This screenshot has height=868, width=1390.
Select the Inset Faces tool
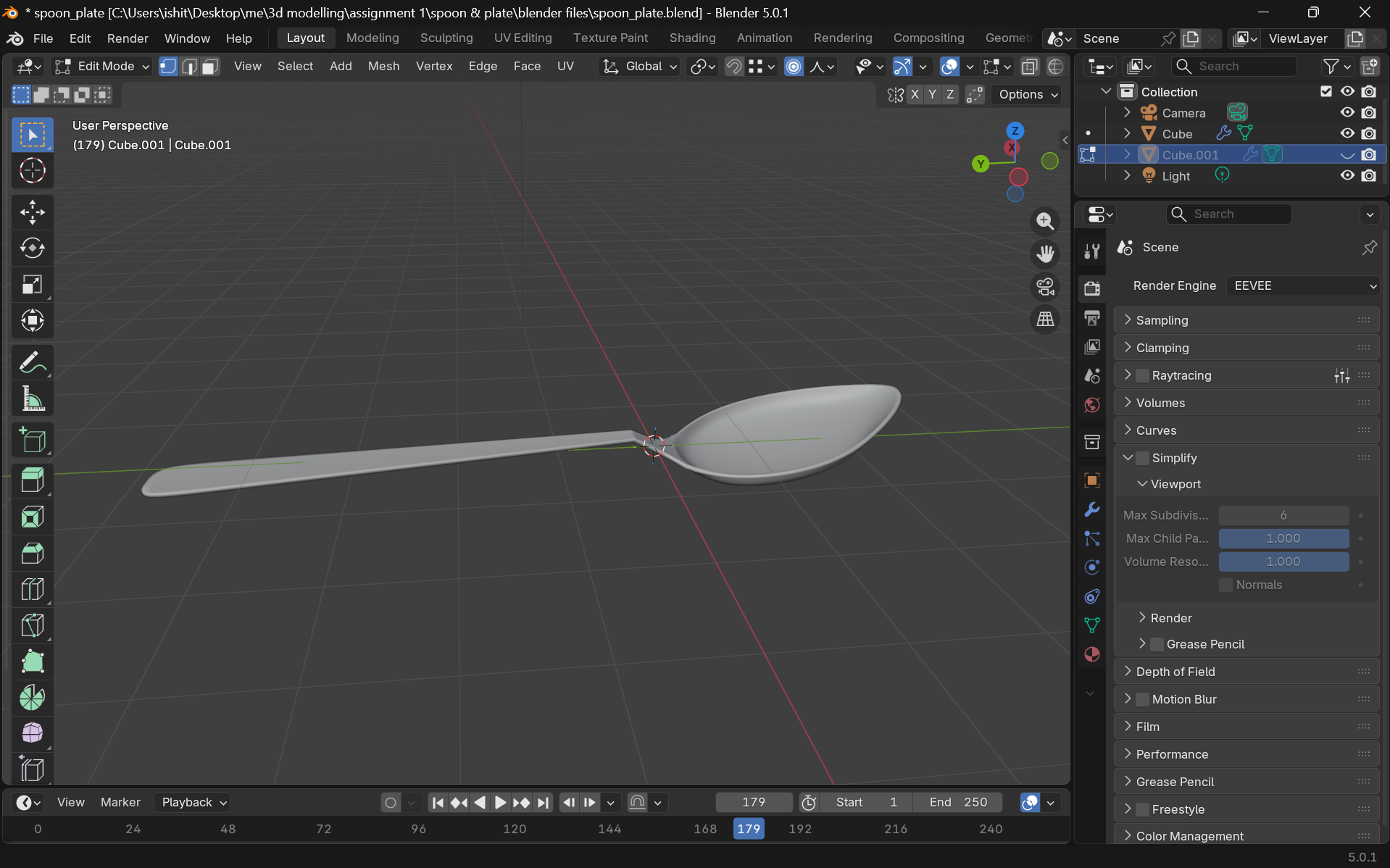pos(33,517)
